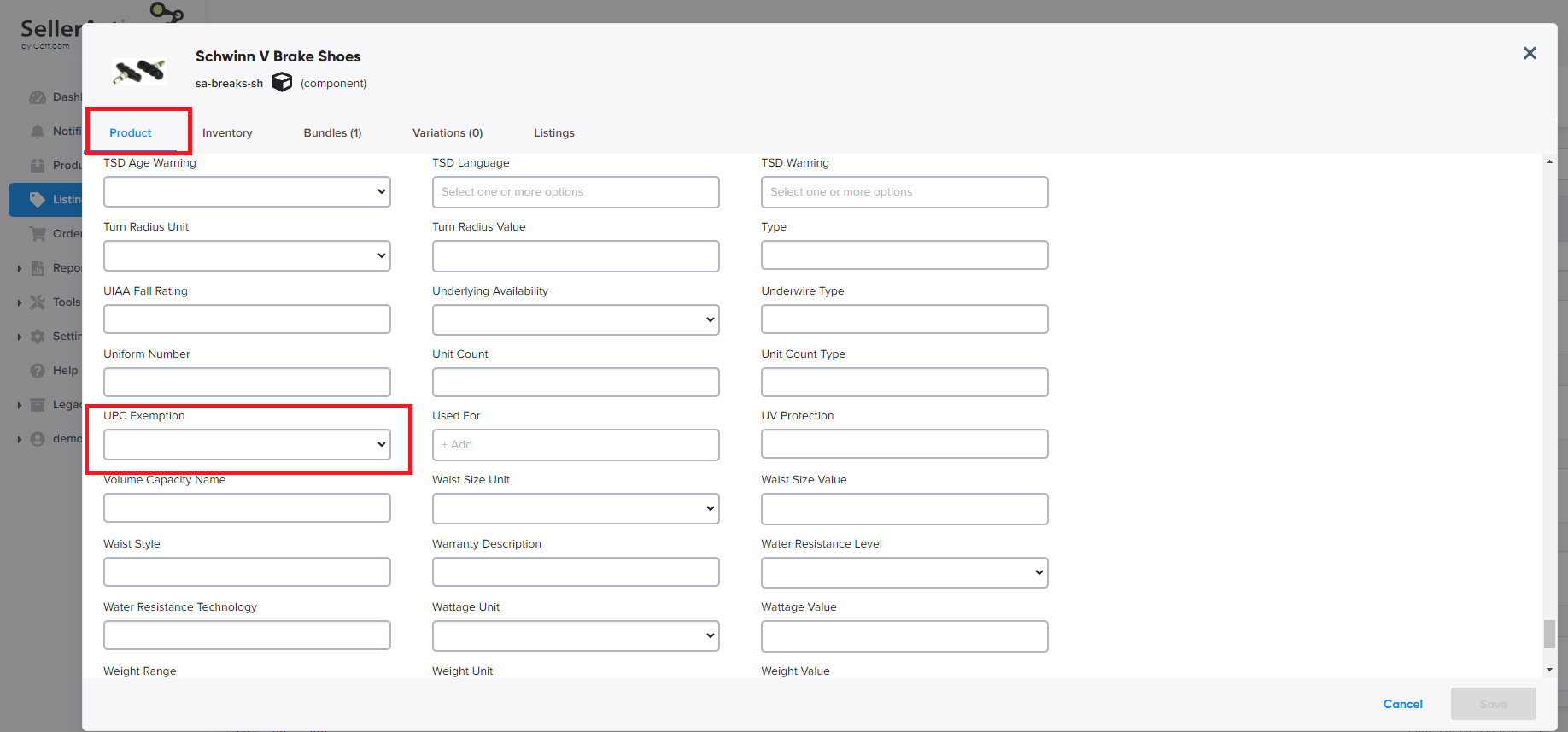The height and width of the screenshot is (732, 1568).
Task: Close the product dialog with X
Action: click(x=1530, y=53)
